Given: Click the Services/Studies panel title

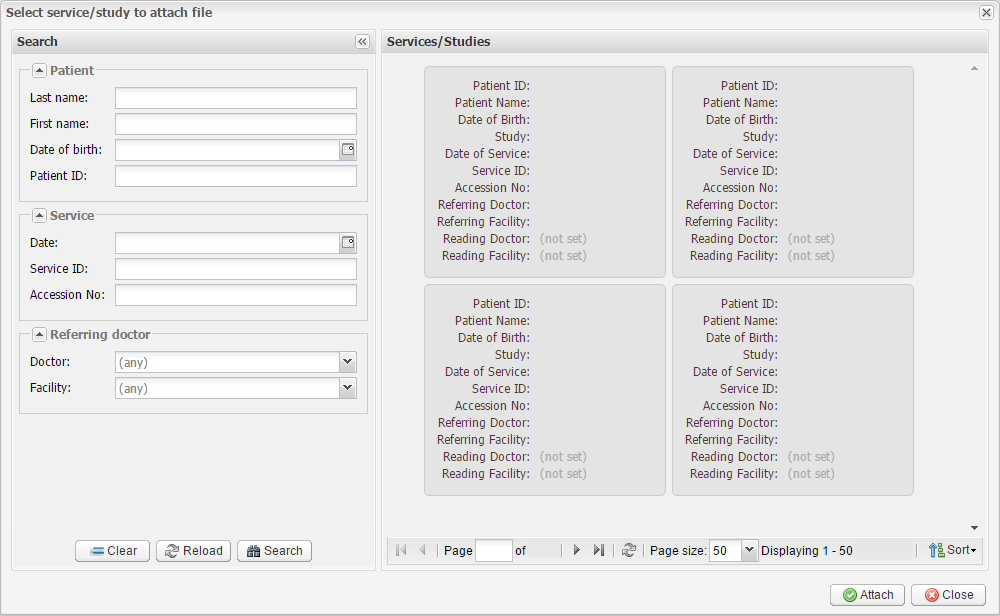Looking at the screenshot, I should [x=439, y=41].
